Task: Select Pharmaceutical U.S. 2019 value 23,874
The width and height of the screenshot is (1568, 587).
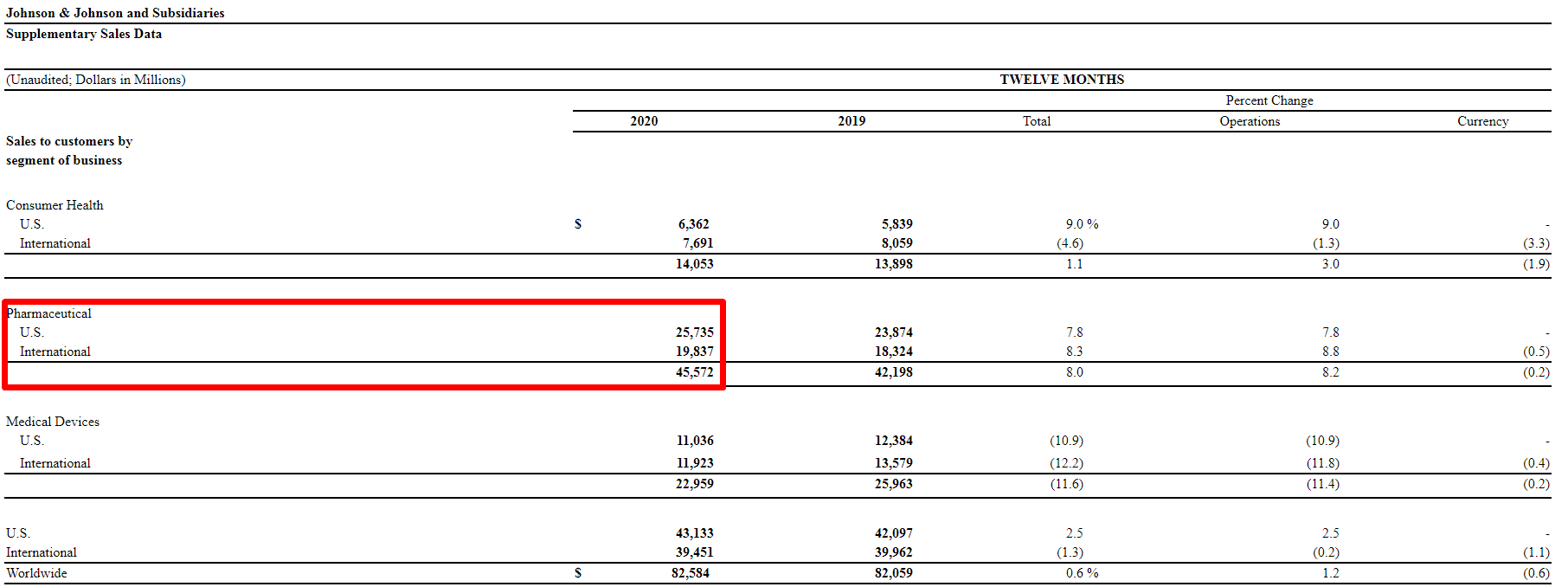Action: pos(894,332)
